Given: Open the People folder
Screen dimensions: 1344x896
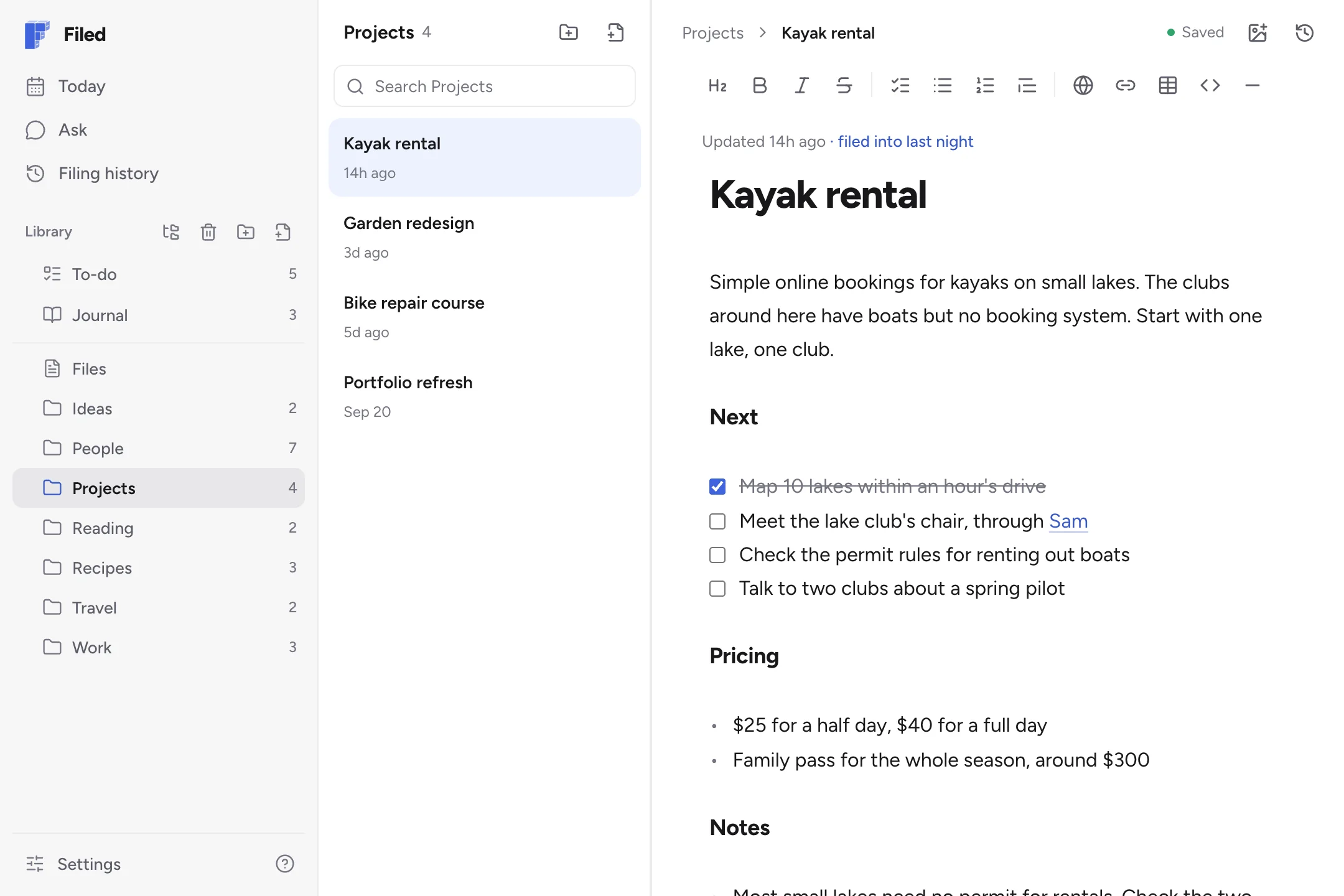Looking at the screenshot, I should (159, 448).
